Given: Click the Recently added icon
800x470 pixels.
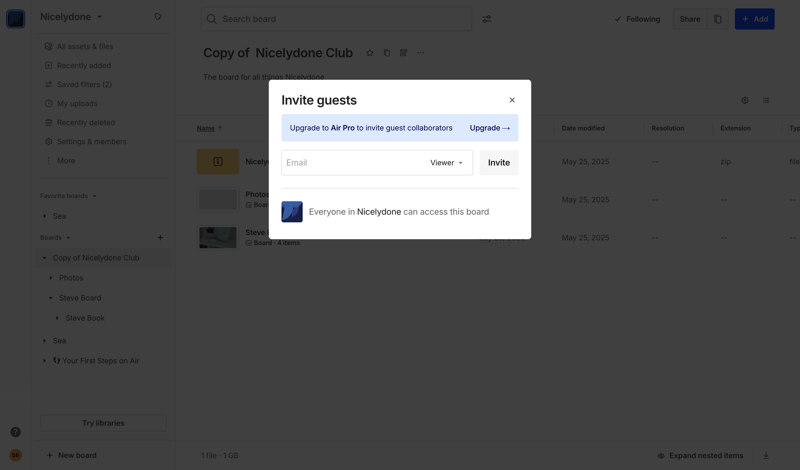Looking at the screenshot, I should [x=48, y=65].
